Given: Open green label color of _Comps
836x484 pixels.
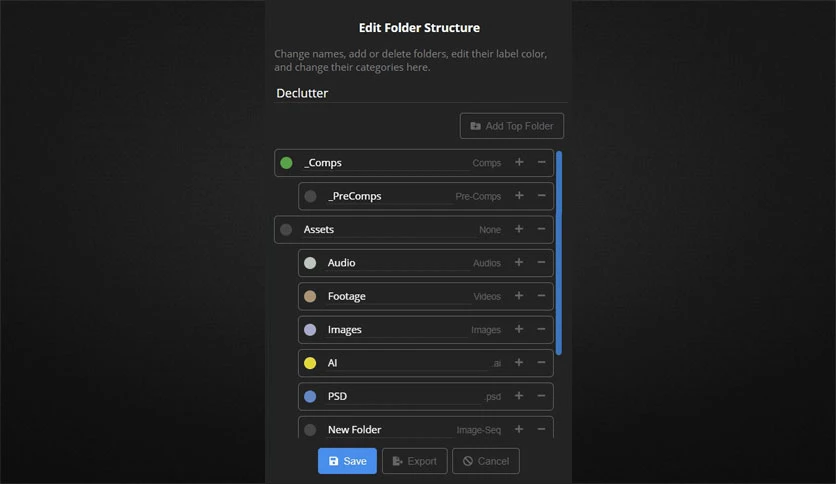Looking at the screenshot, I should pyautogui.click(x=286, y=163).
